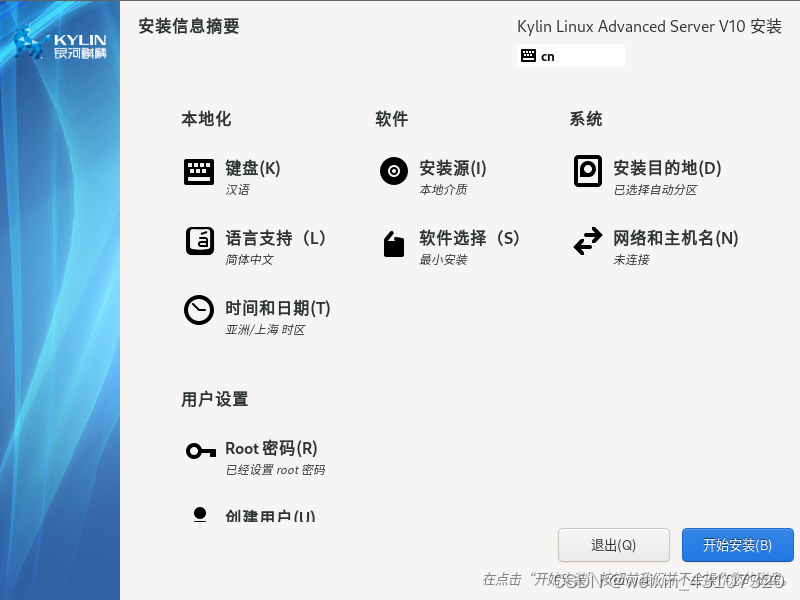The image size is (800, 600).
Task: Open 安装目的地(D) installation destination label
Action: click(667, 168)
